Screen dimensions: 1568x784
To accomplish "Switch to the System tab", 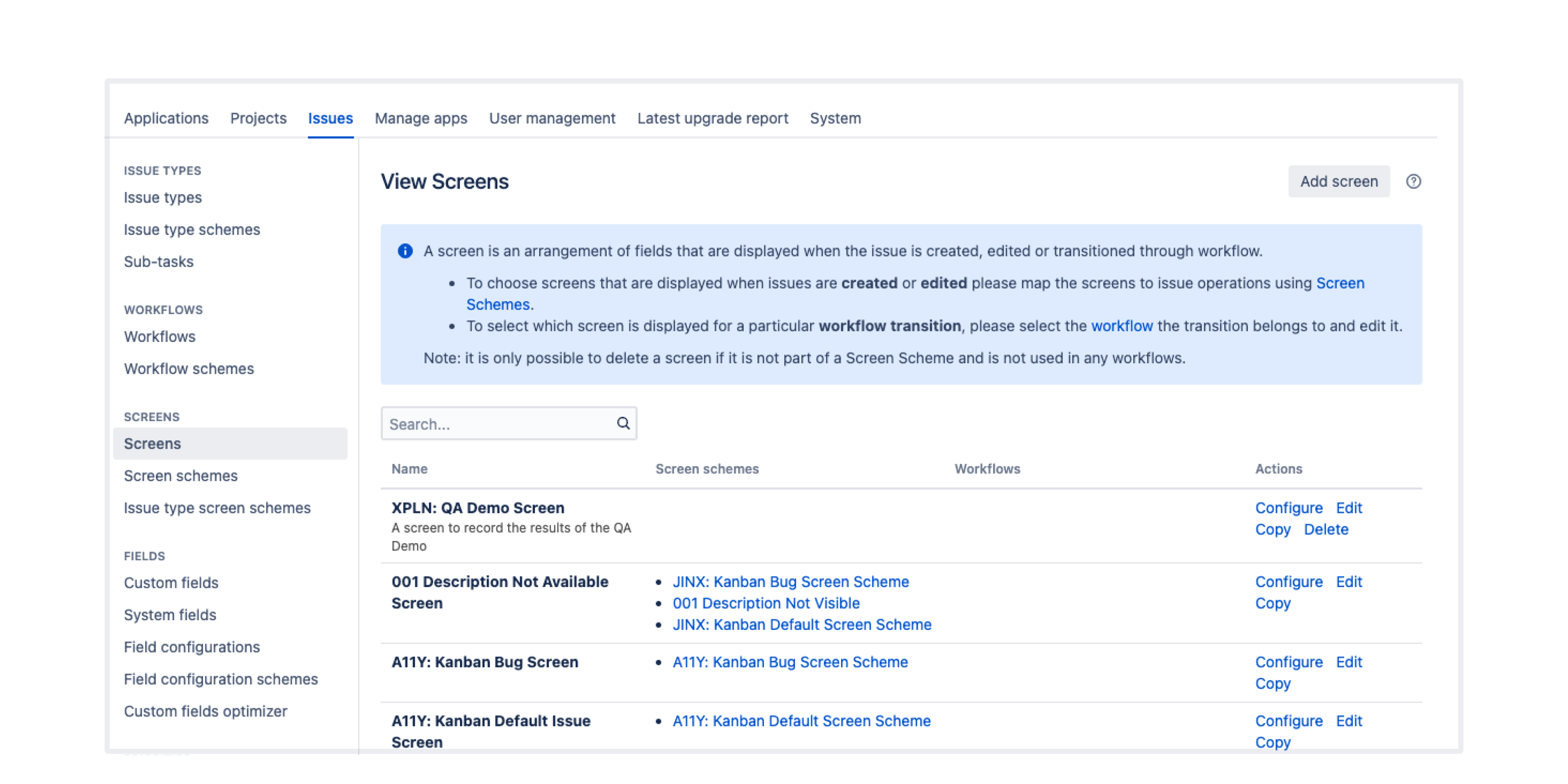I will point(835,118).
